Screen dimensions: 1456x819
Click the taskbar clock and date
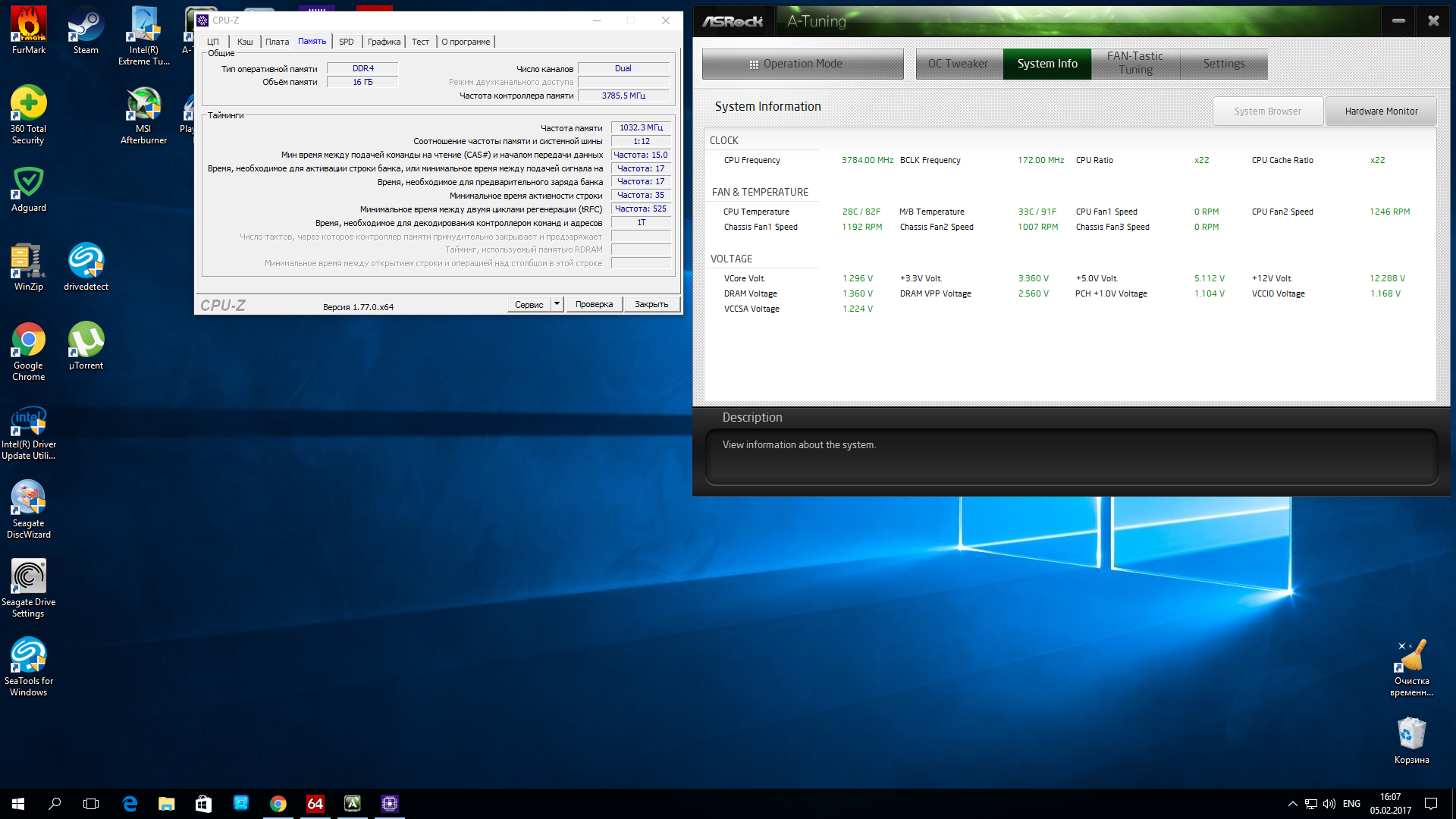(1390, 804)
